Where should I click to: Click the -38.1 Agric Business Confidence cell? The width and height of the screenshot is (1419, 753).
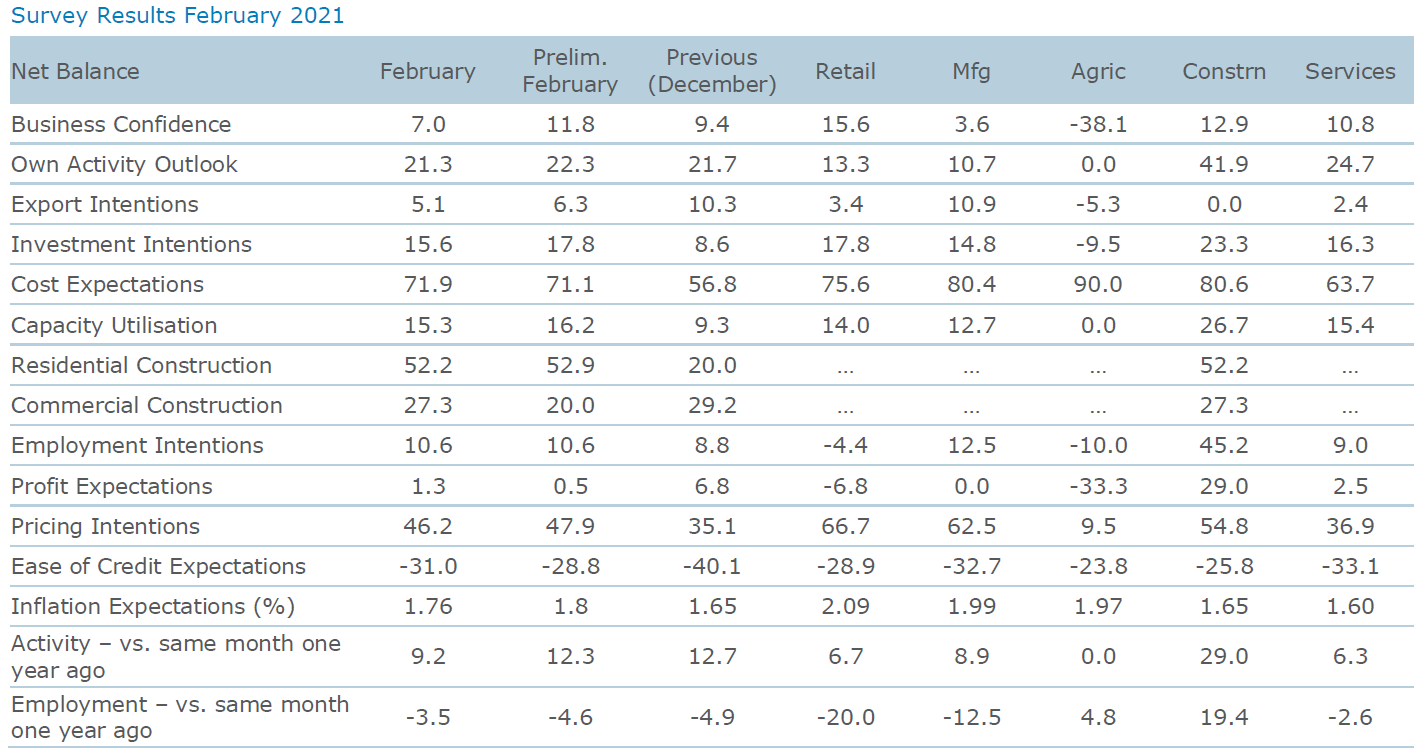(1098, 124)
